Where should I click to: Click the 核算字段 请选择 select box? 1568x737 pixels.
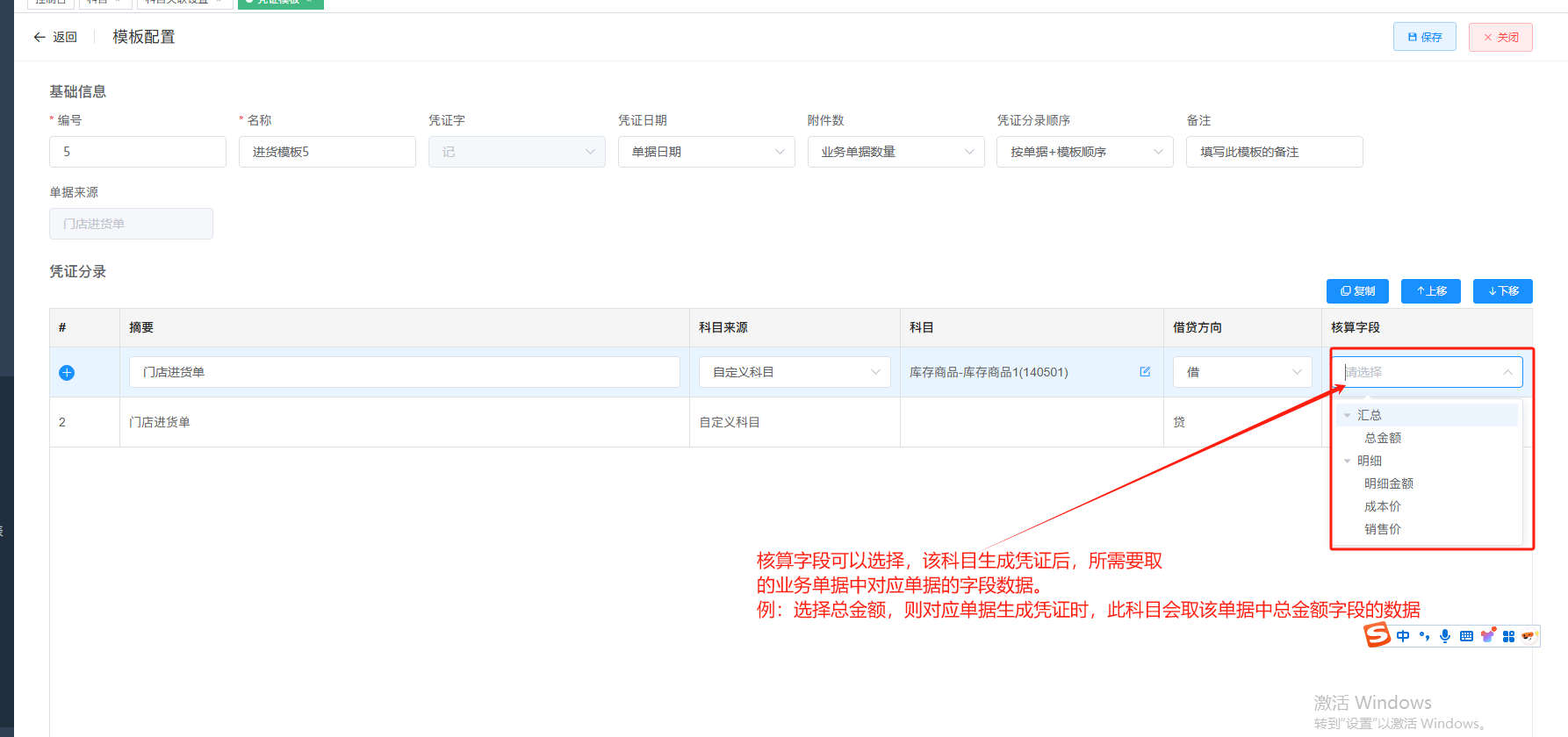[x=1427, y=372]
